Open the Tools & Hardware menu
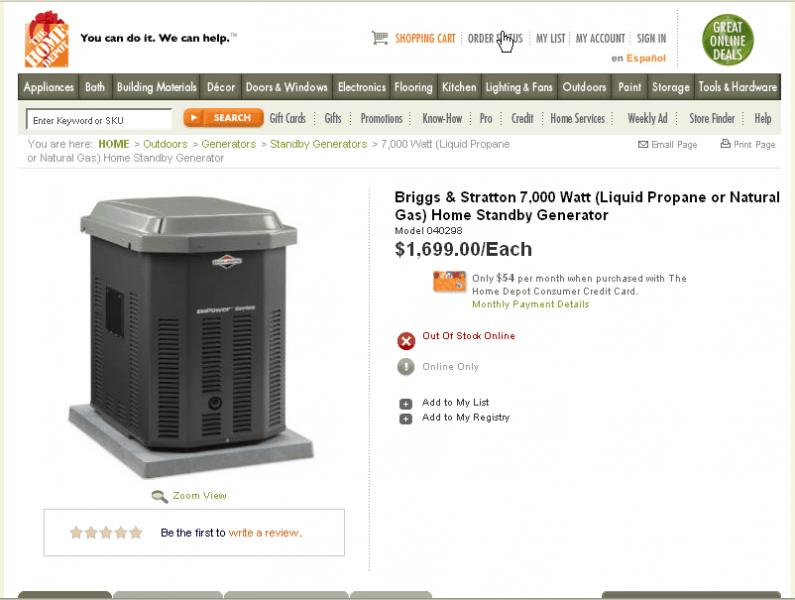 point(737,87)
